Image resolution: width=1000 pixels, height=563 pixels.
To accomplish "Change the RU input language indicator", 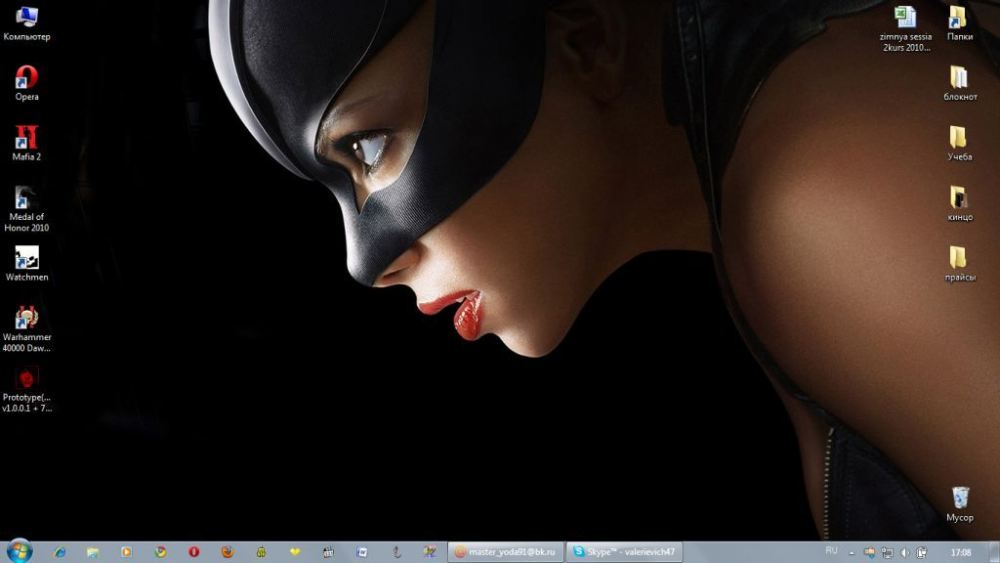I will (832, 551).
